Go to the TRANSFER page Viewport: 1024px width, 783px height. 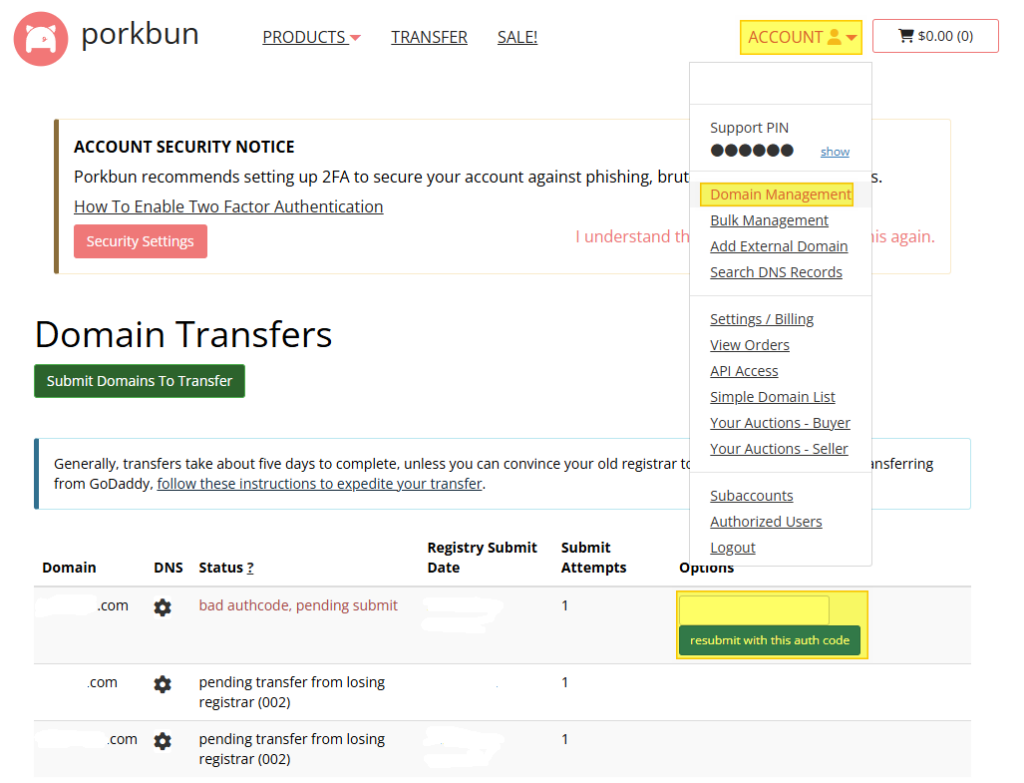[x=429, y=38]
